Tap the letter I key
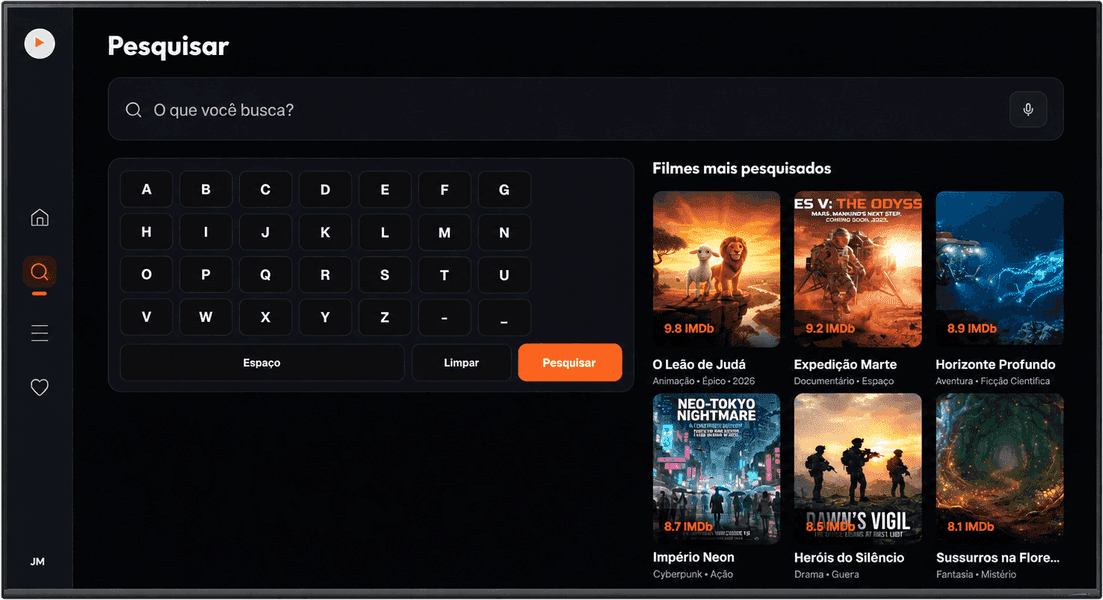This screenshot has height=600, width=1103. tap(205, 232)
